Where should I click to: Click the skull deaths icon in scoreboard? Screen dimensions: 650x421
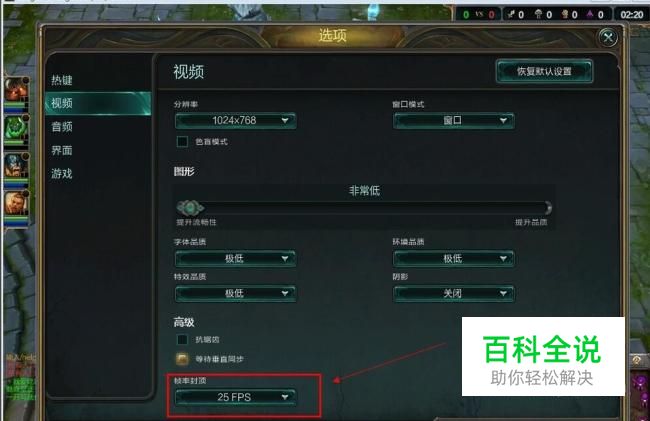pos(564,15)
